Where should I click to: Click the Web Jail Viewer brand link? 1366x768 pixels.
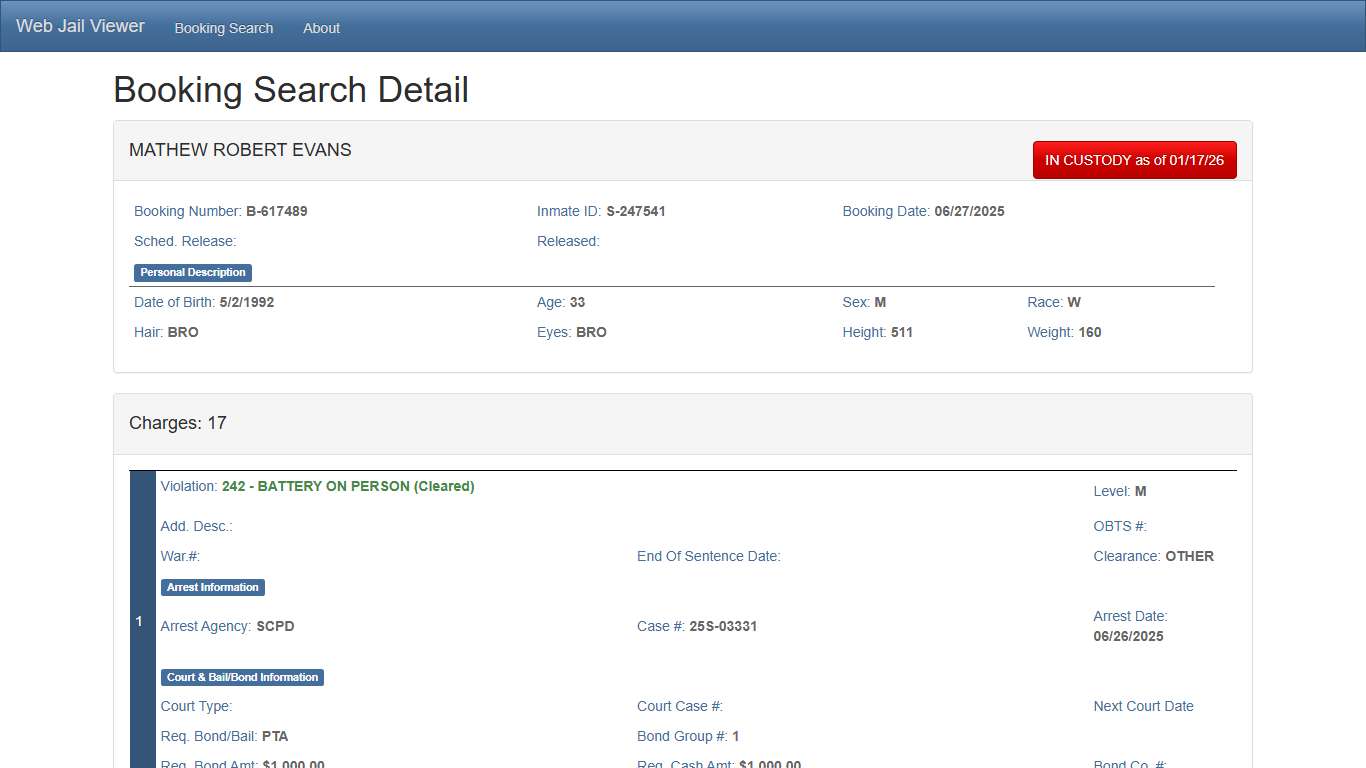(x=80, y=26)
